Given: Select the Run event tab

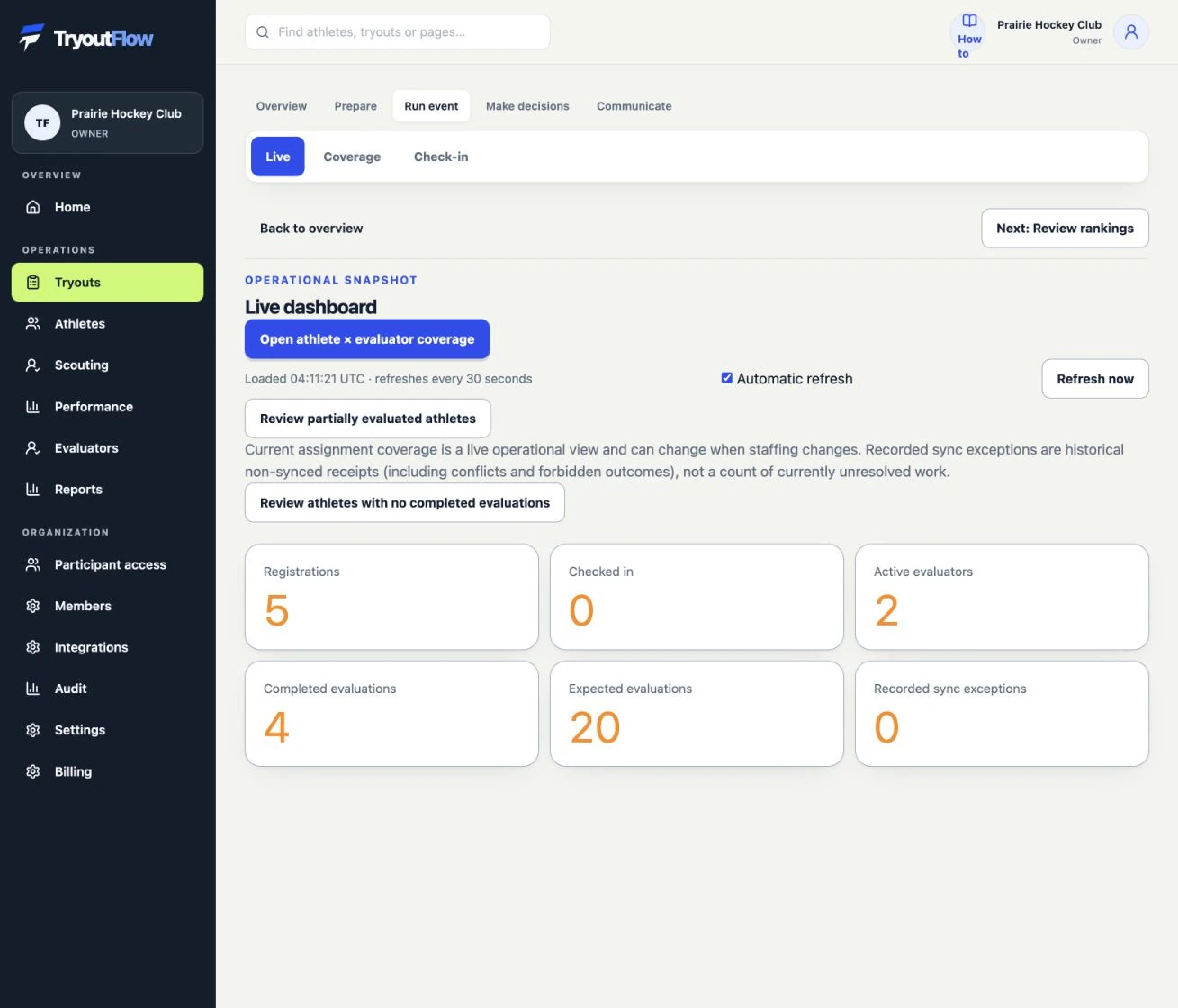Looking at the screenshot, I should [x=431, y=106].
